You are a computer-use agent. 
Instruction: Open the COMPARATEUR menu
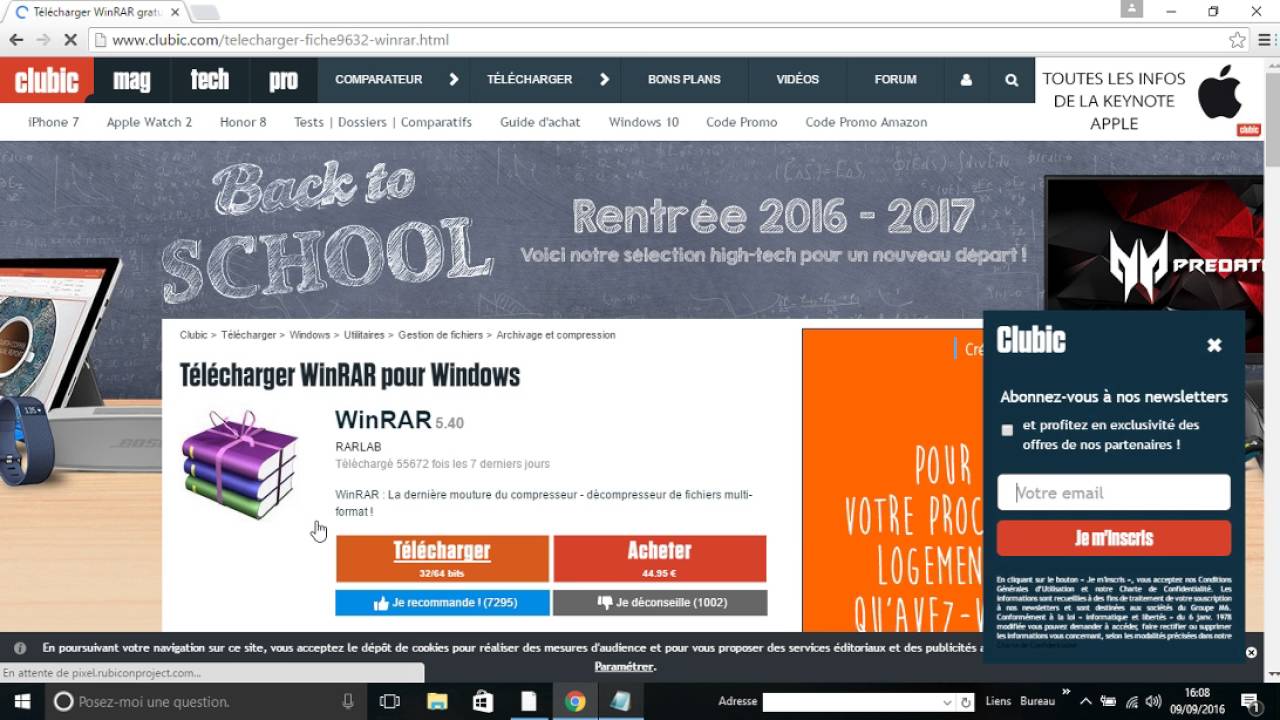[379, 79]
